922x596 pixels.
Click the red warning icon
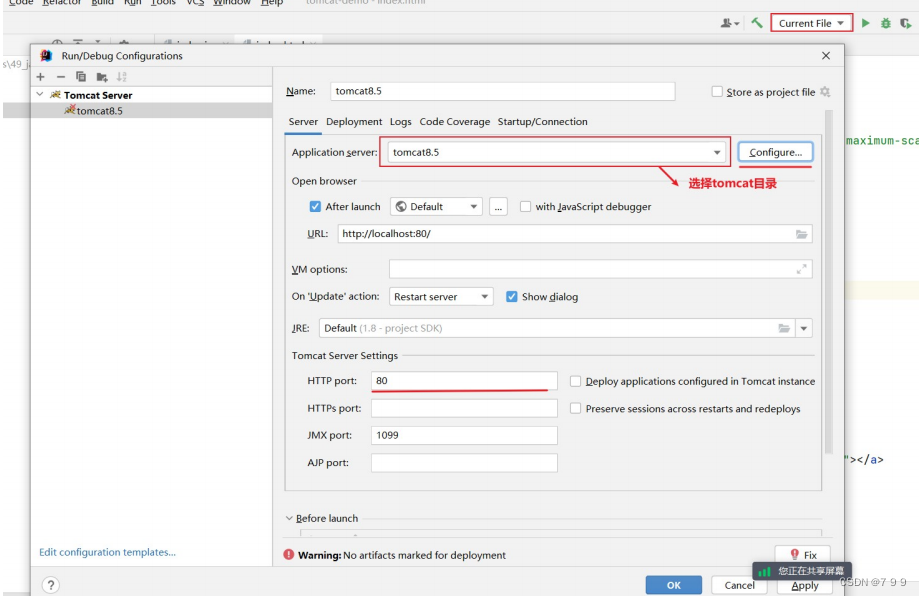click(x=289, y=554)
